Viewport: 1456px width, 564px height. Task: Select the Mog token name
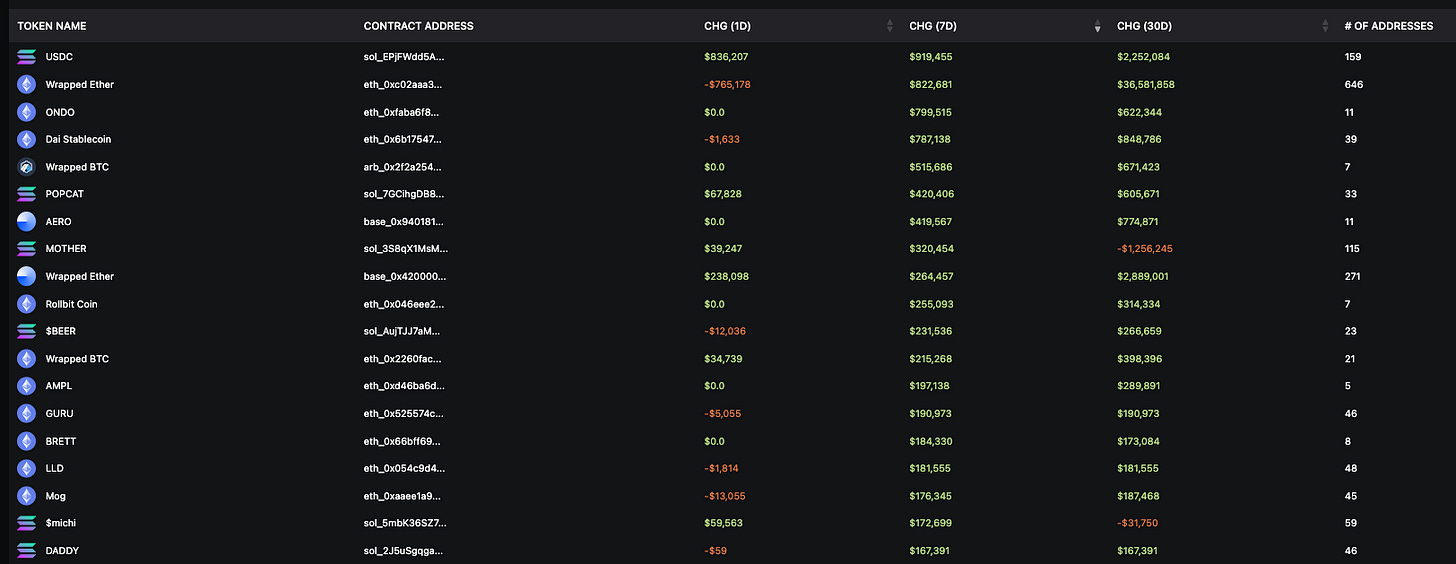[56, 496]
